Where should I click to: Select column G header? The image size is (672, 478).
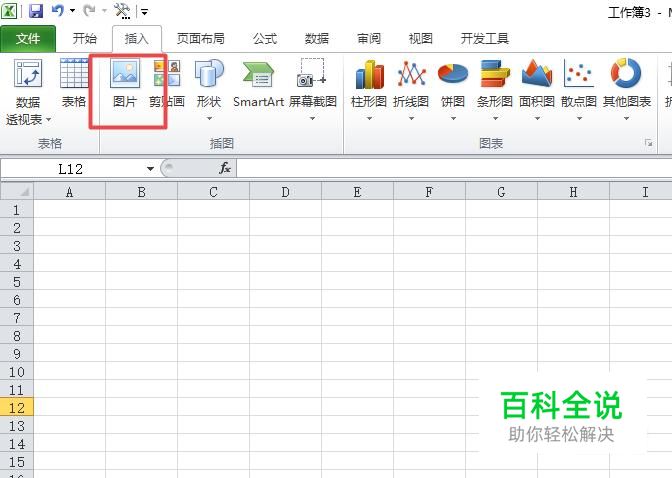tap(501, 192)
